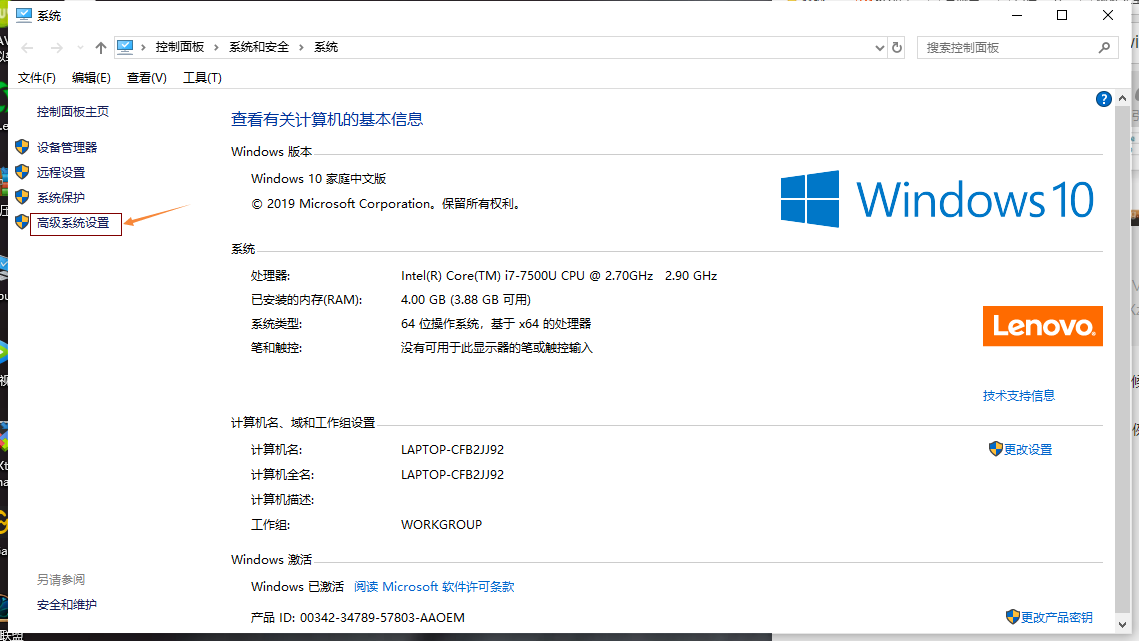Close the 系统 window
This screenshot has width=1139, height=641.
1108,15
